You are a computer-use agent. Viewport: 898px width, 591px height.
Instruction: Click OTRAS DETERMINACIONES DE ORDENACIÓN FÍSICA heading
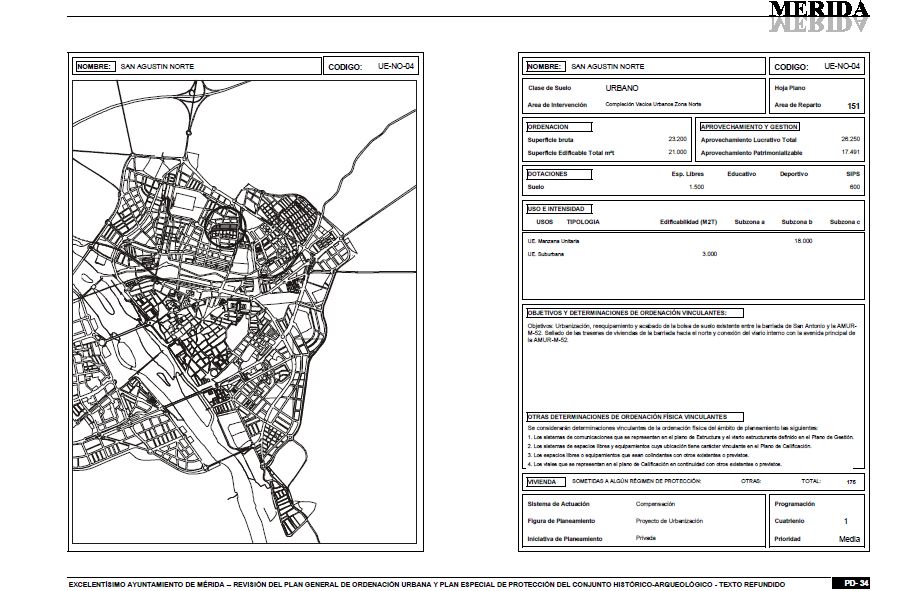pyautogui.click(x=635, y=417)
